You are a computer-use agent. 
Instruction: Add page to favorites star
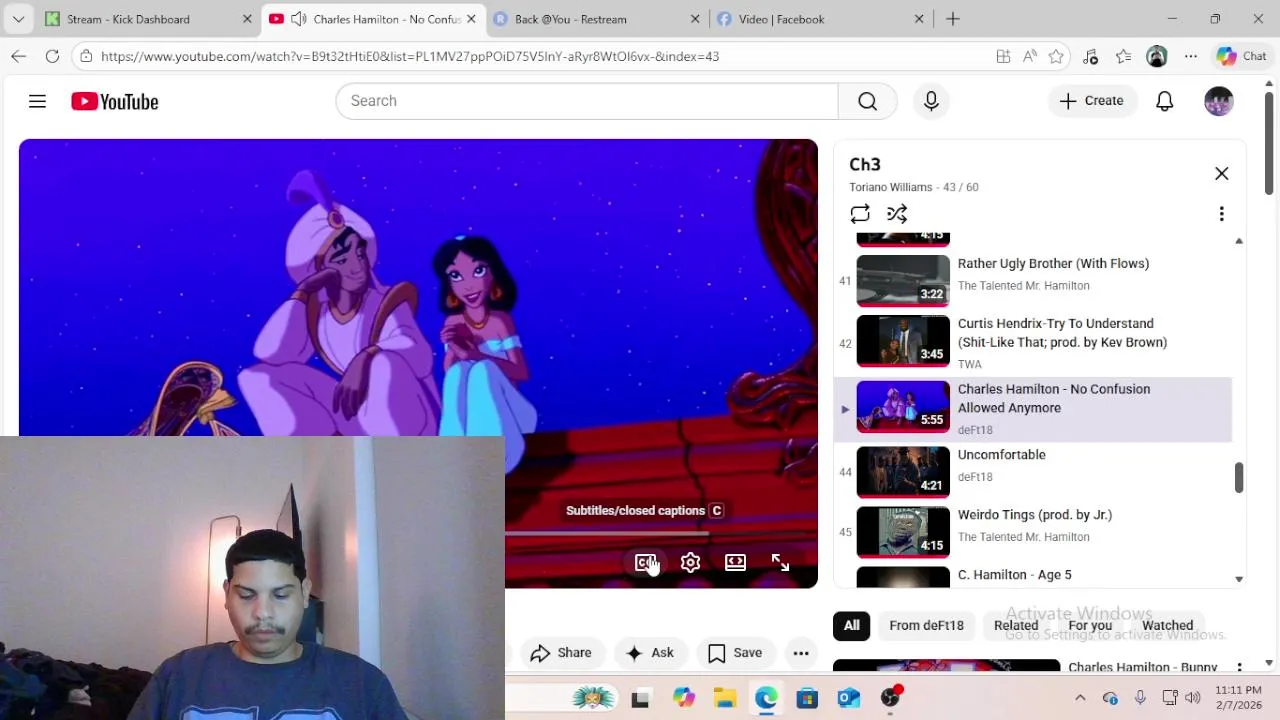(x=1056, y=56)
